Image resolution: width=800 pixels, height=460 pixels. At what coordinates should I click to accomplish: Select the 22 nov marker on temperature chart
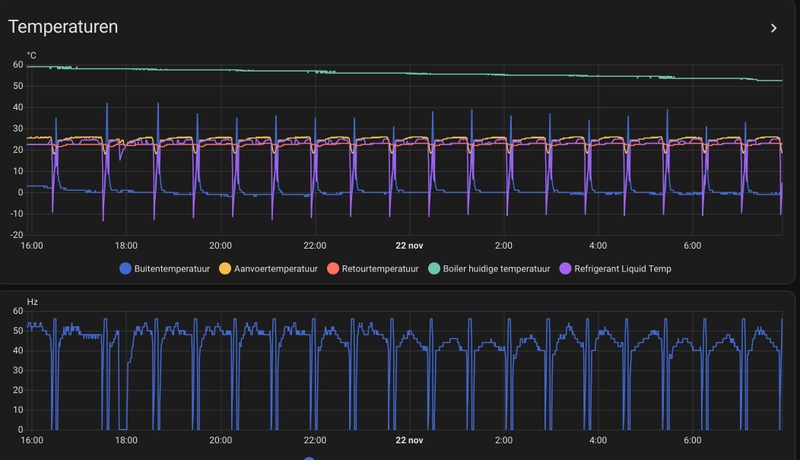[x=409, y=246]
